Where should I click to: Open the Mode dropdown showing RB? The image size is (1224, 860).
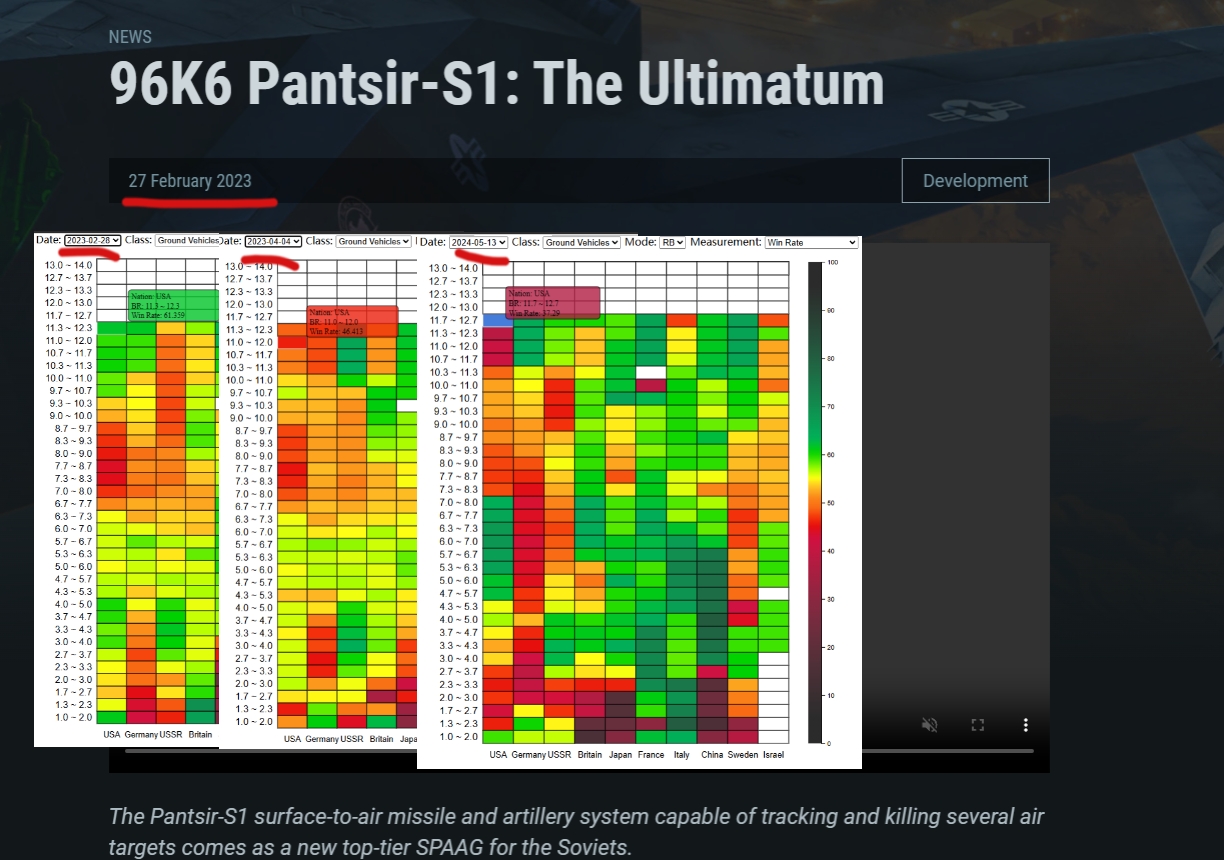pos(672,242)
